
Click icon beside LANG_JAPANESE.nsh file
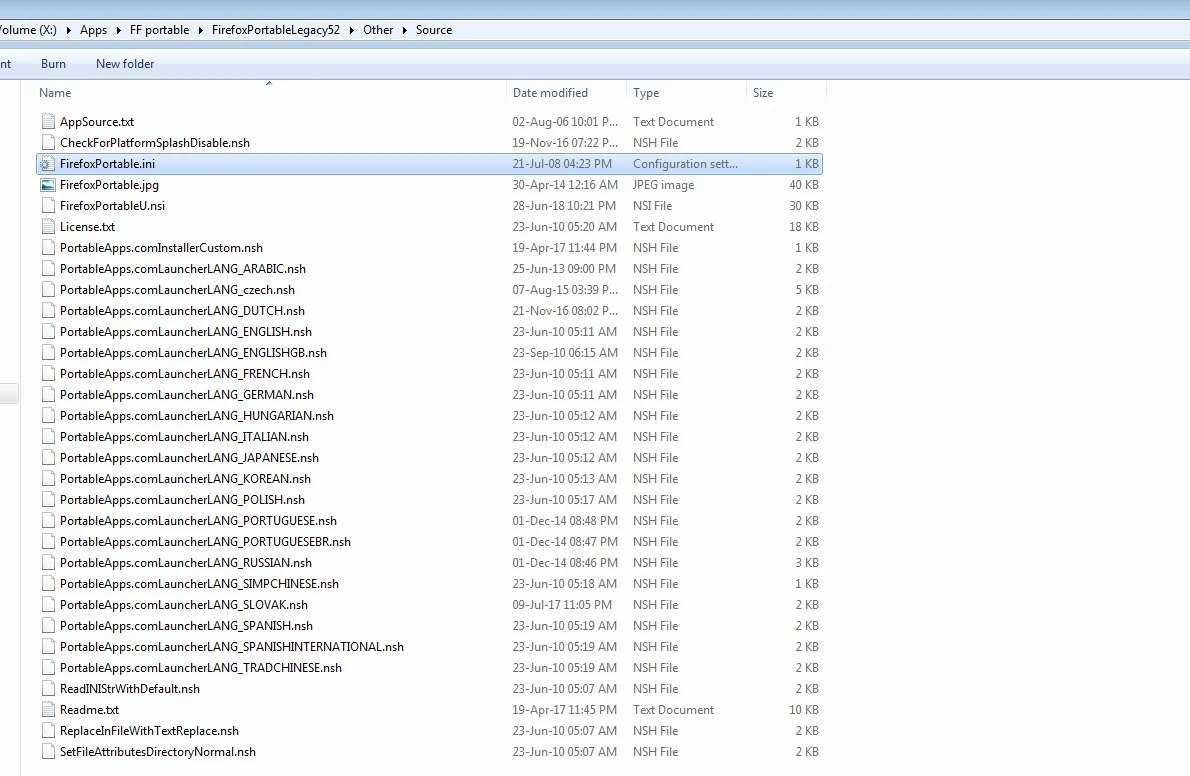48,458
